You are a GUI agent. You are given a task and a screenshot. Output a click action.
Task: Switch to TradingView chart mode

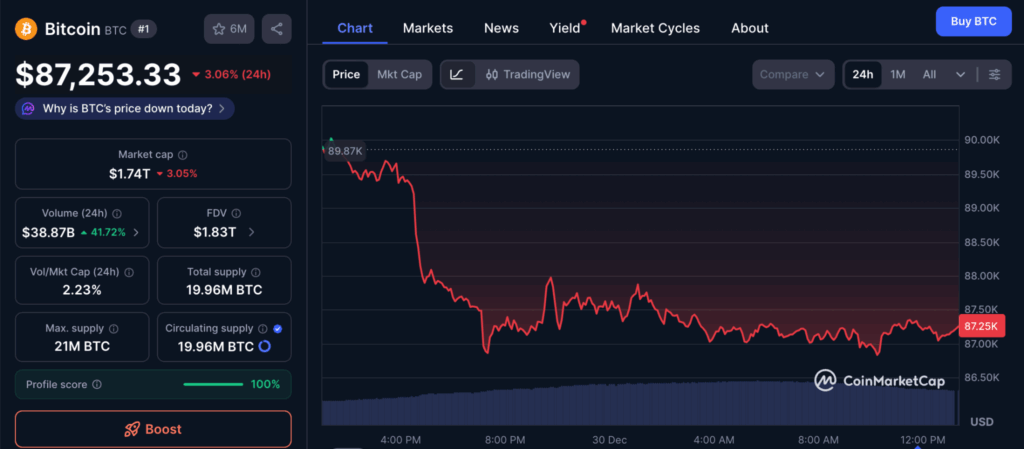(x=526, y=74)
